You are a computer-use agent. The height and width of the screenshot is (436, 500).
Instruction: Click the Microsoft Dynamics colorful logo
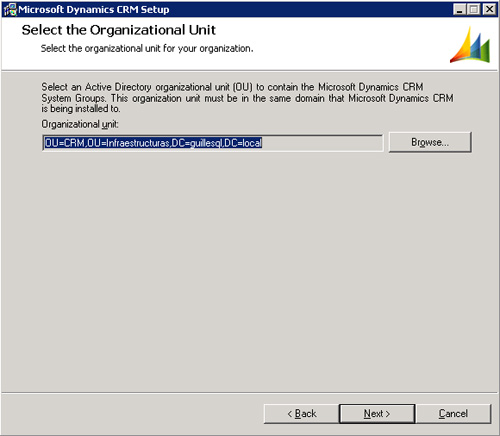pyautogui.click(x=470, y=45)
